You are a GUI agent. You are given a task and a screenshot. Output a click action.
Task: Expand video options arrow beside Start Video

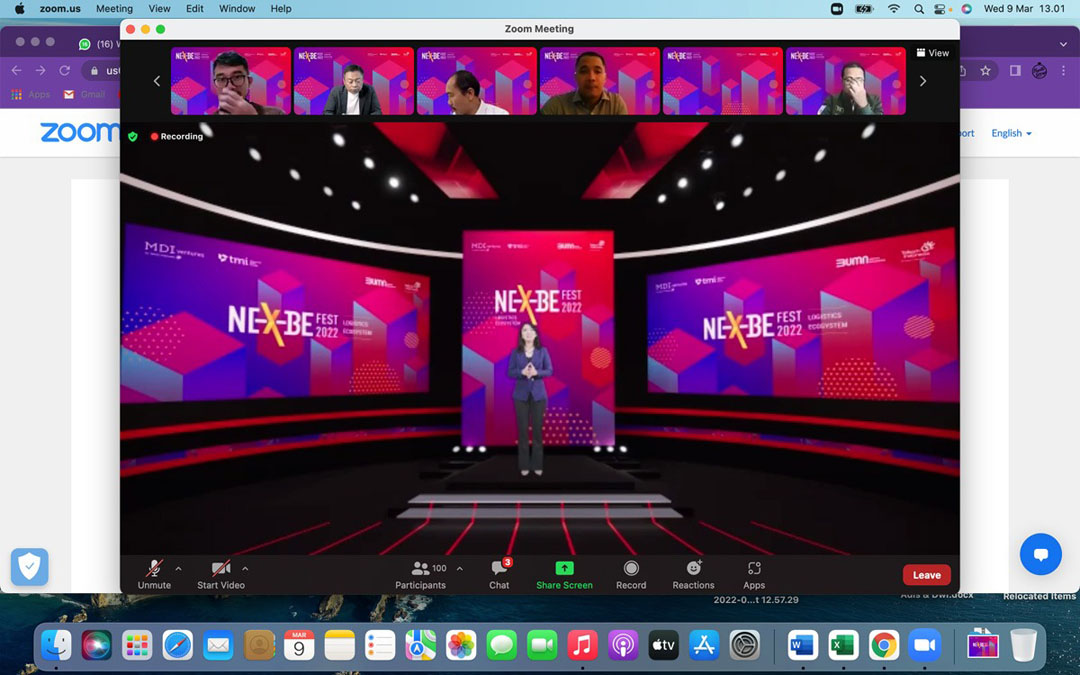(x=245, y=569)
